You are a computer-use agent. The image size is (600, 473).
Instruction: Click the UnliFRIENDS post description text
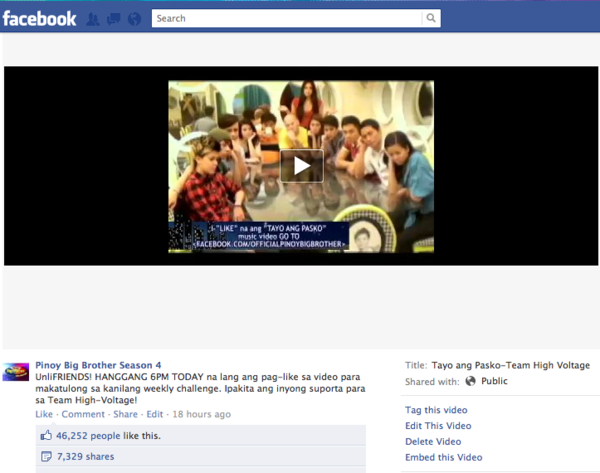tap(200, 388)
